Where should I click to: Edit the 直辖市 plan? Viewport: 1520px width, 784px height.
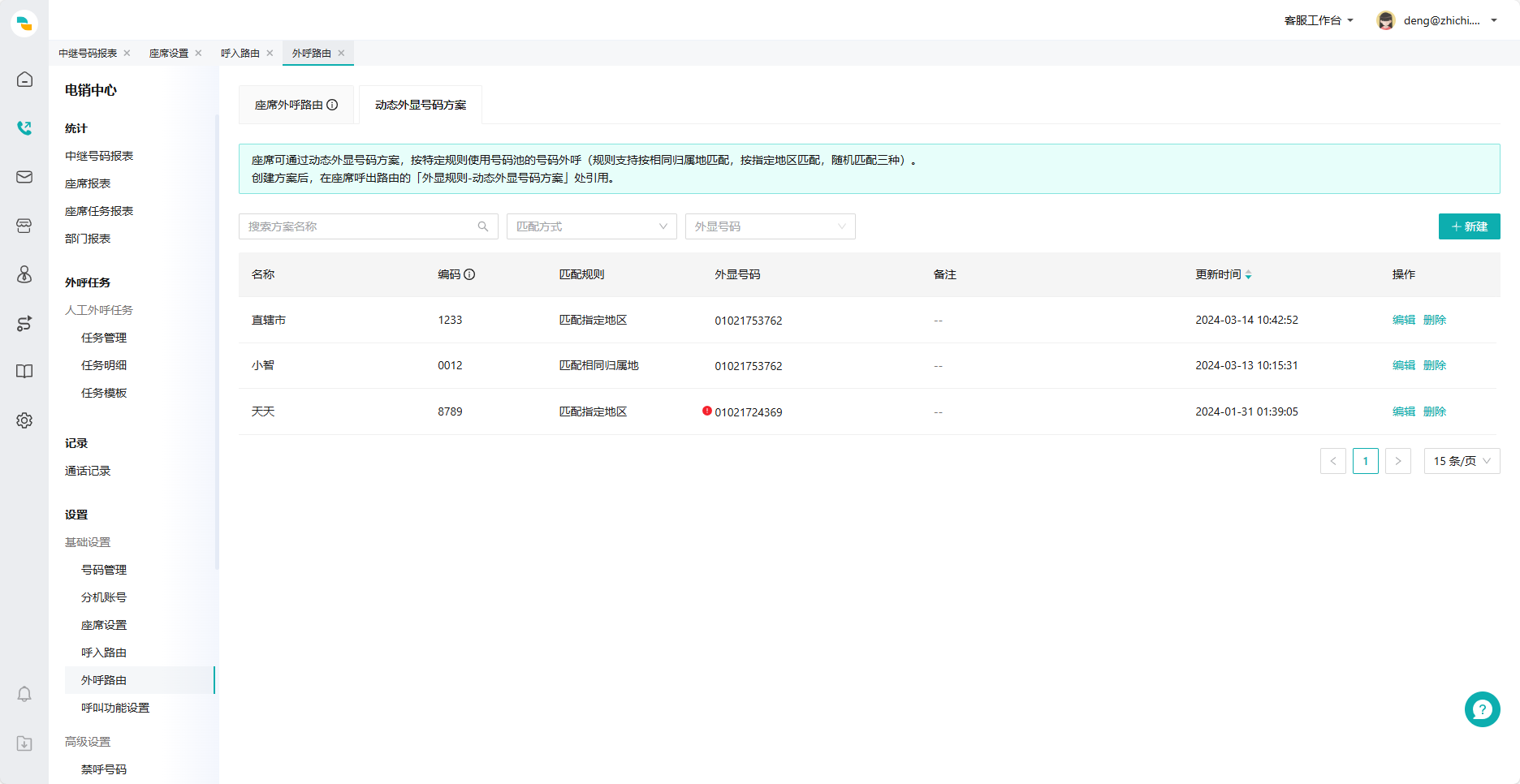click(x=1404, y=320)
